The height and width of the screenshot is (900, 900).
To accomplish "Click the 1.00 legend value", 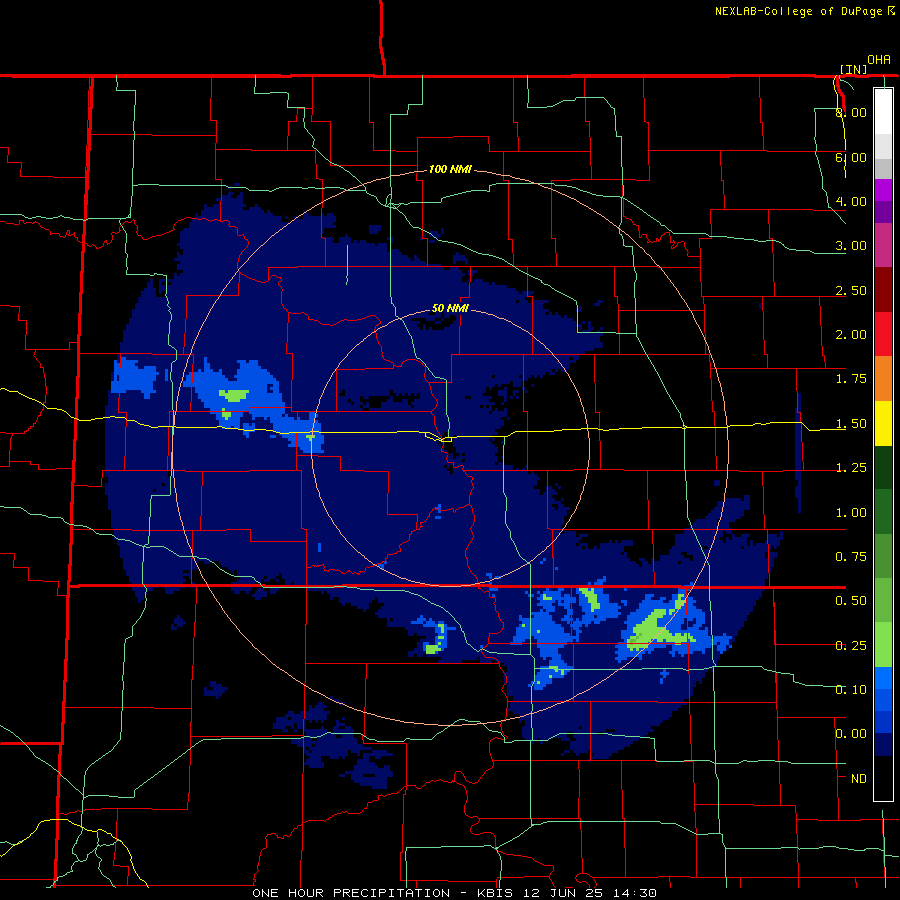I will (x=851, y=513).
